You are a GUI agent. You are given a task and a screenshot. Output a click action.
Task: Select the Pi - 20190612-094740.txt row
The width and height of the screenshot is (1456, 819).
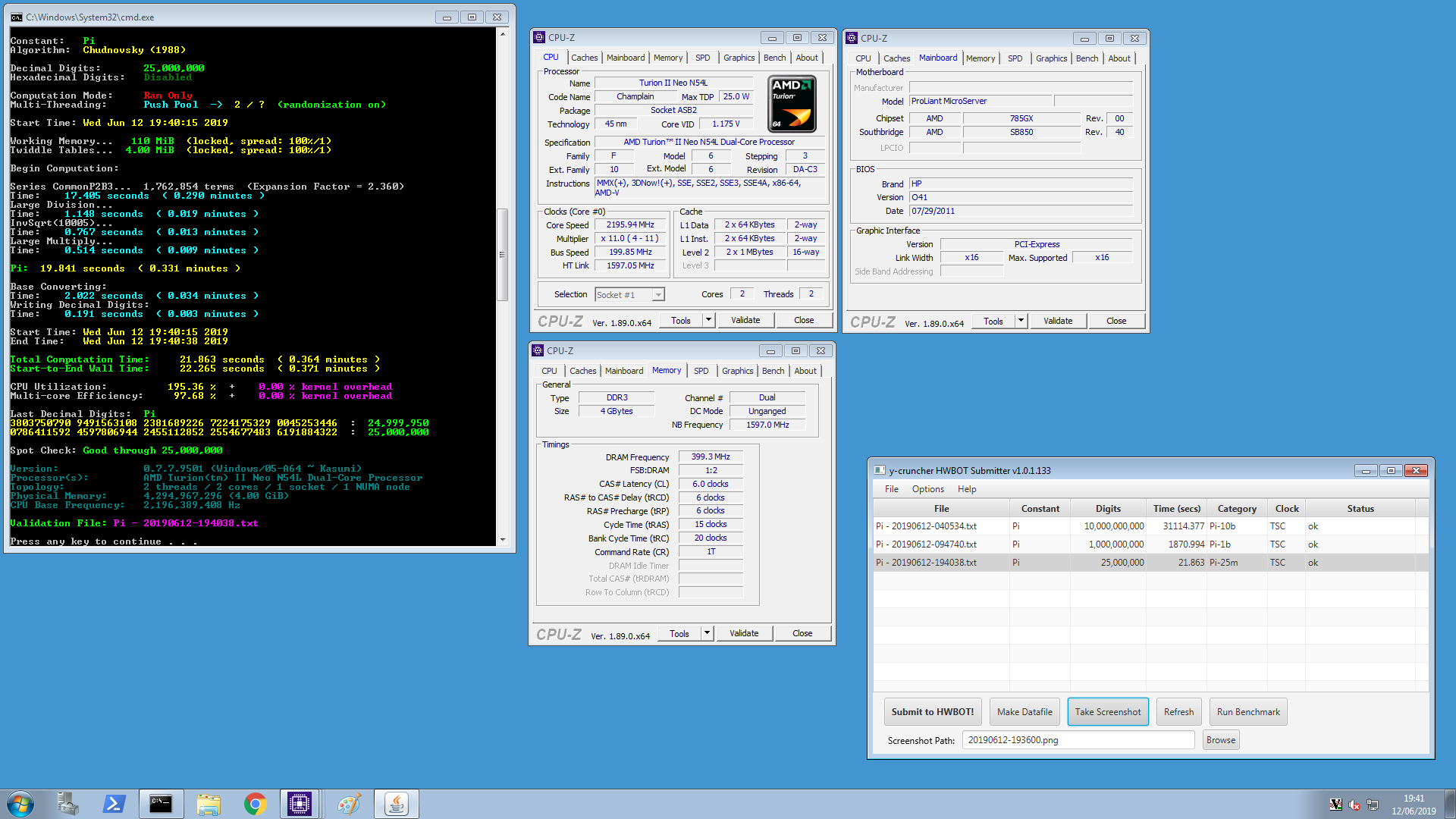point(1151,544)
